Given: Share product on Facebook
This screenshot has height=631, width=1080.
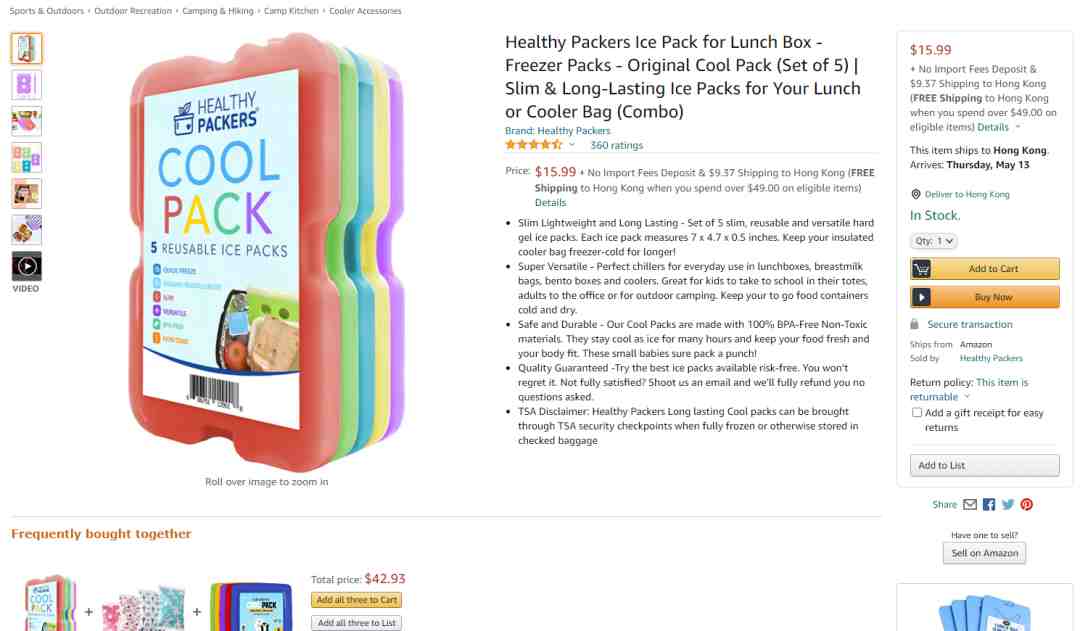Looking at the screenshot, I should (x=989, y=504).
